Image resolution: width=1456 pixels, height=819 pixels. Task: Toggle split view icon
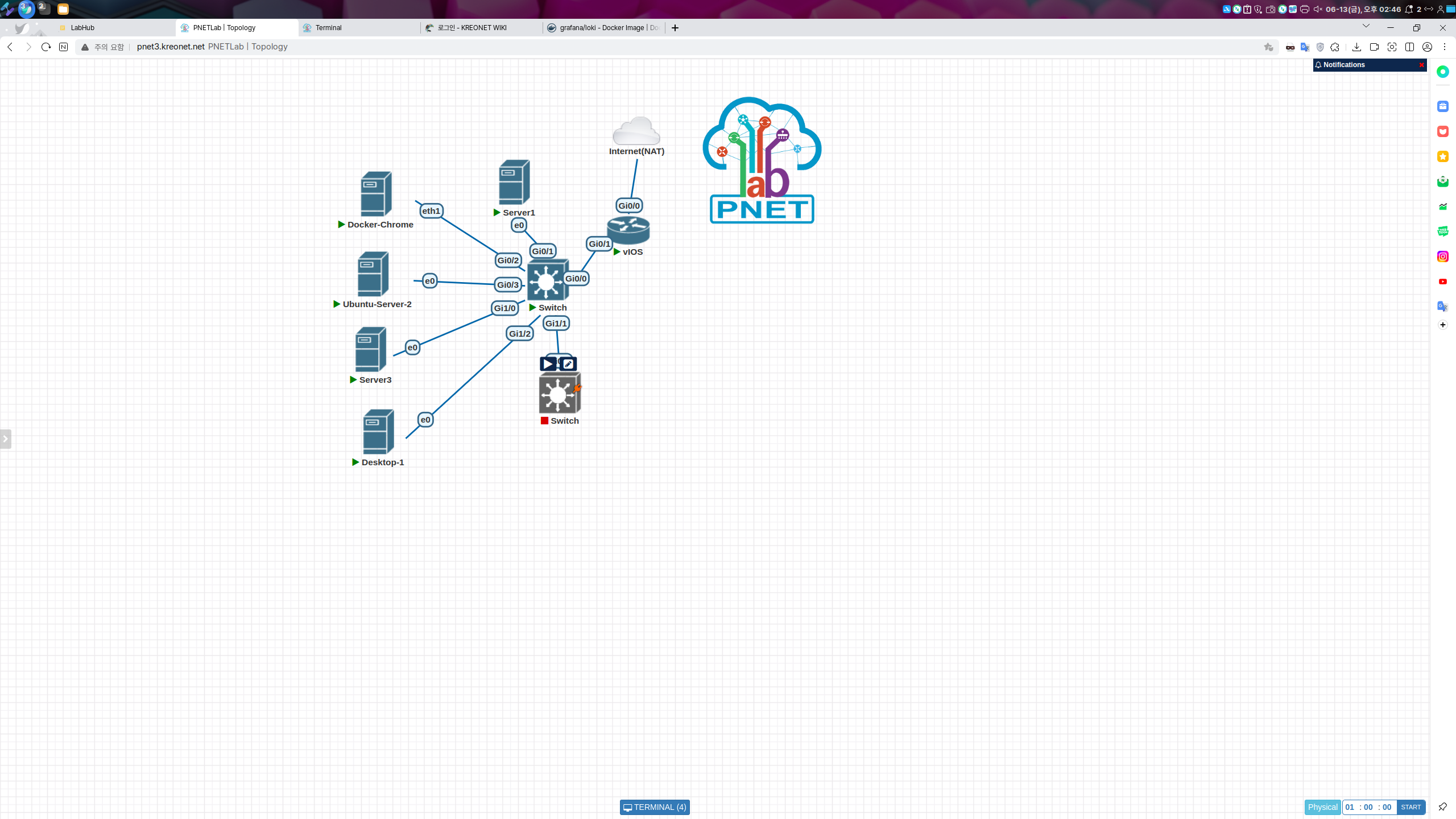(1409, 47)
